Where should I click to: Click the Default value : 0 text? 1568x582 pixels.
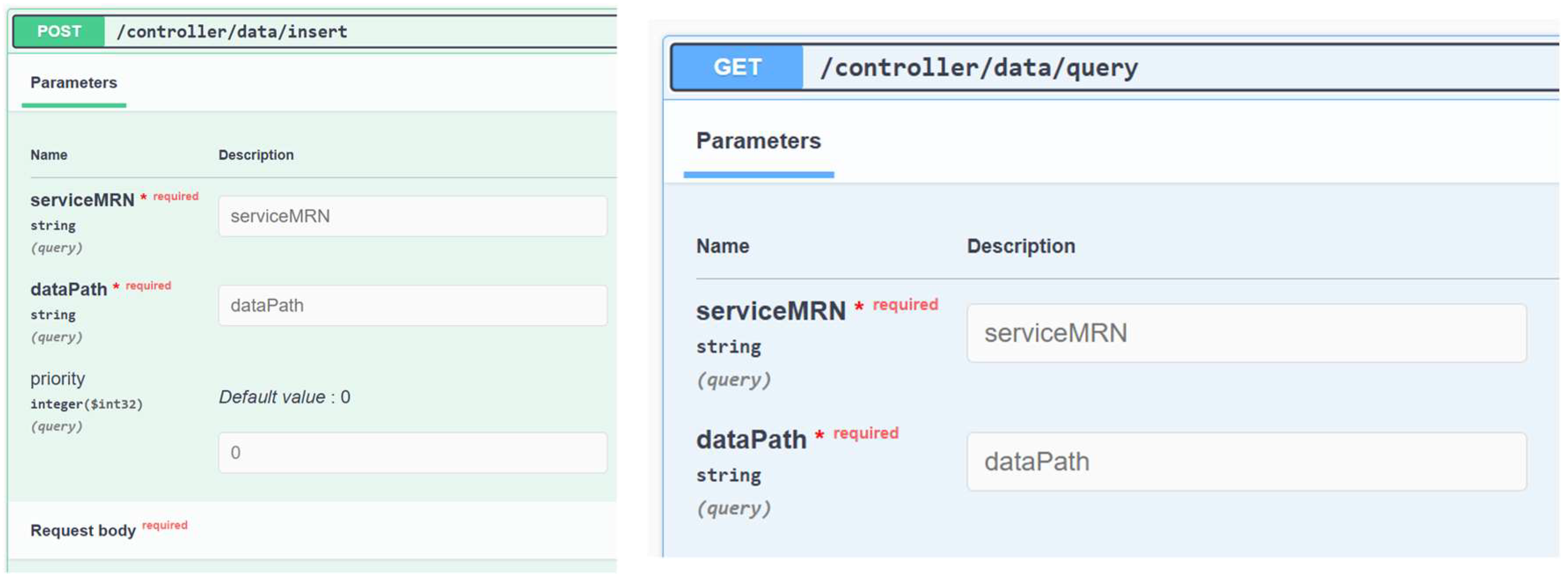point(284,397)
